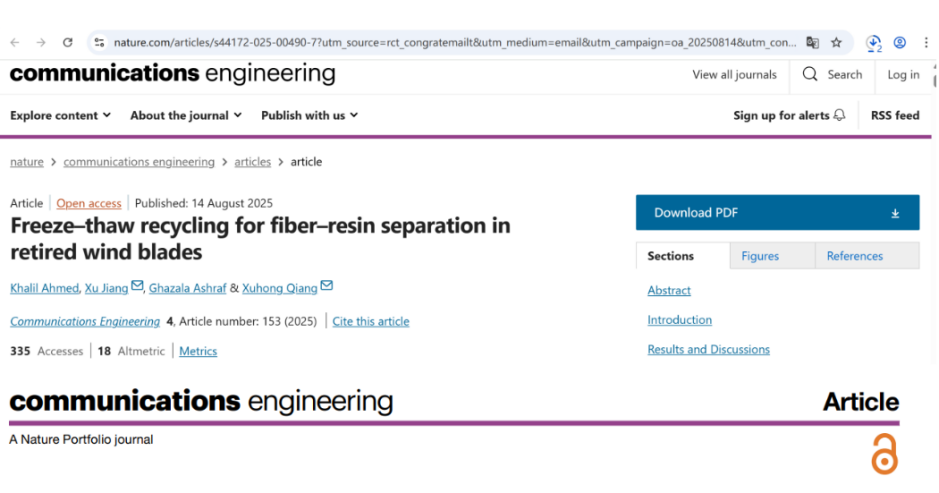Click the Download PDF button

[x=777, y=213]
